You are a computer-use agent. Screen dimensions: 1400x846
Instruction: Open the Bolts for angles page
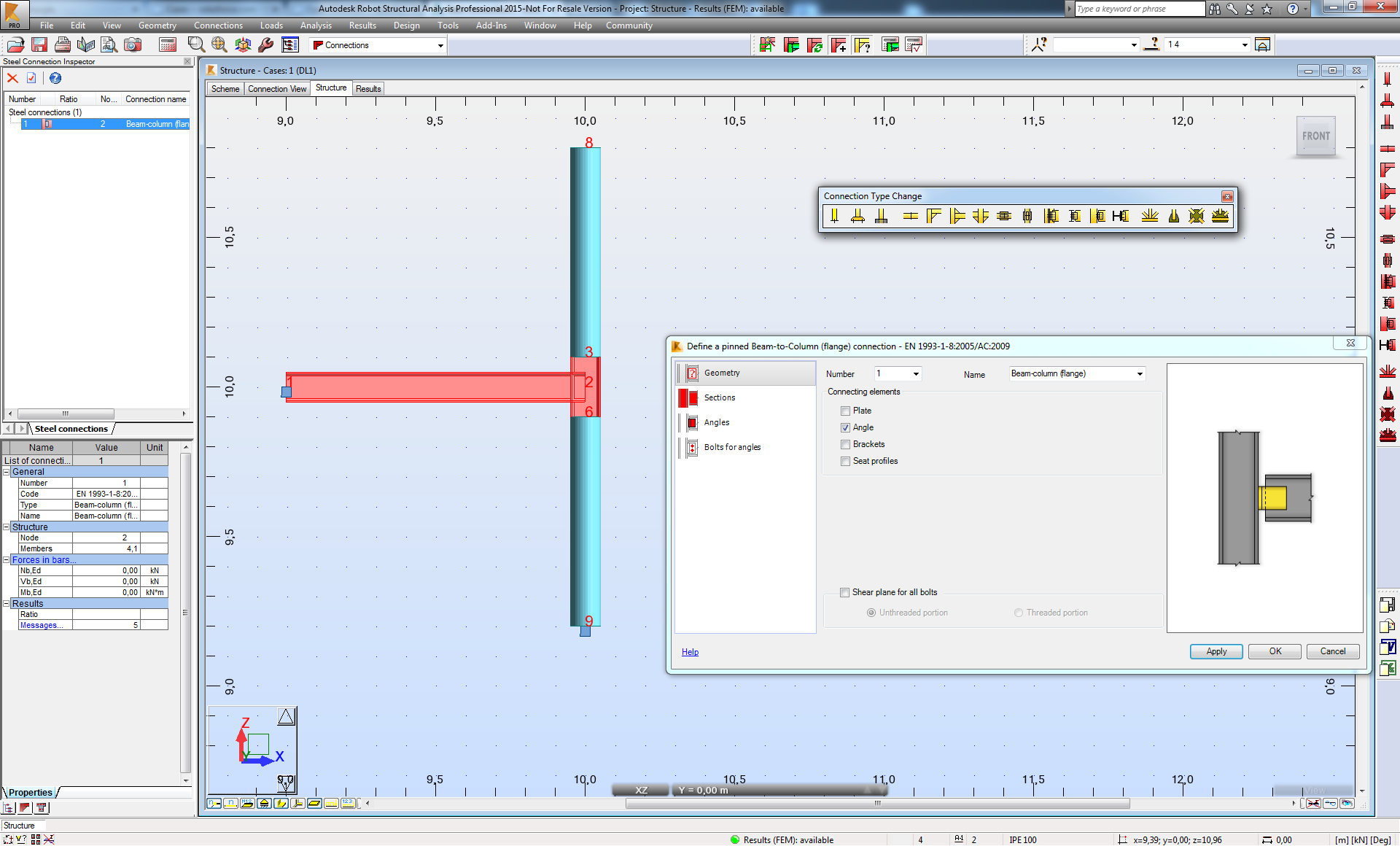pyautogui.click(x=732, y=447)
